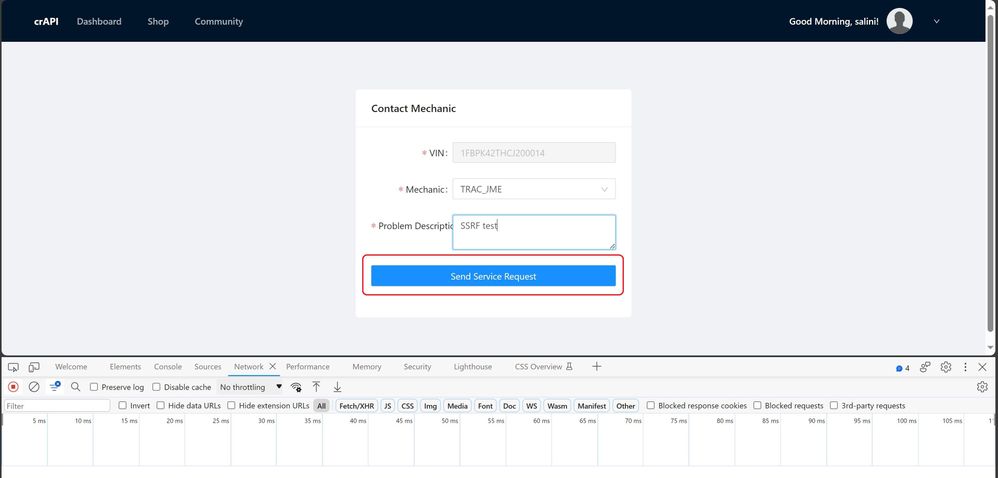Go to Dashboard in navbar
The image size is (998, 478).
[x=99, y=21]
